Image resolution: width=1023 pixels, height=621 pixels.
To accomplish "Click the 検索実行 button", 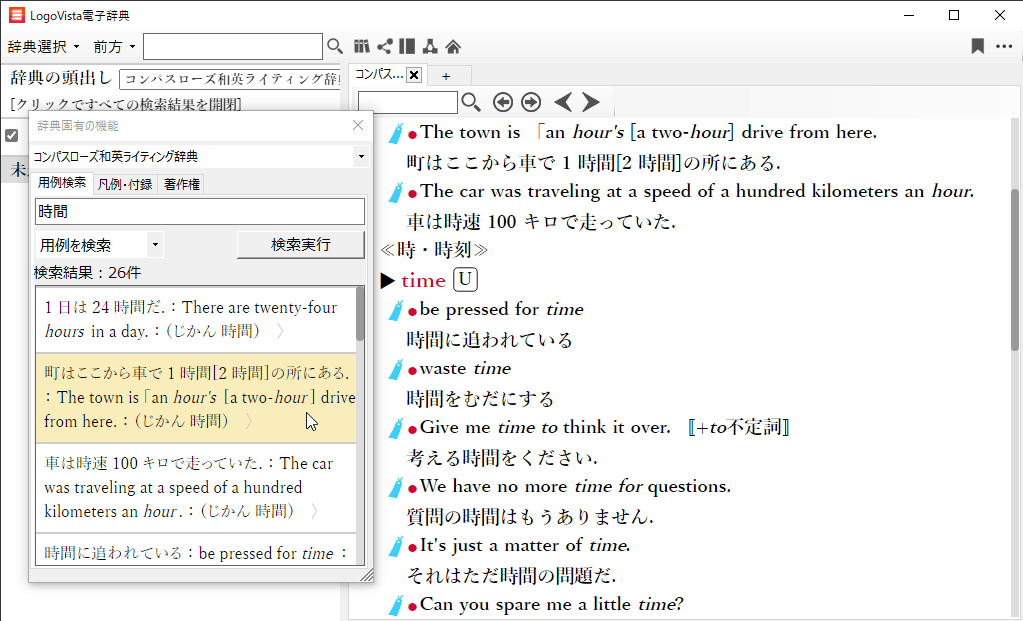I will tap(301, 245).
